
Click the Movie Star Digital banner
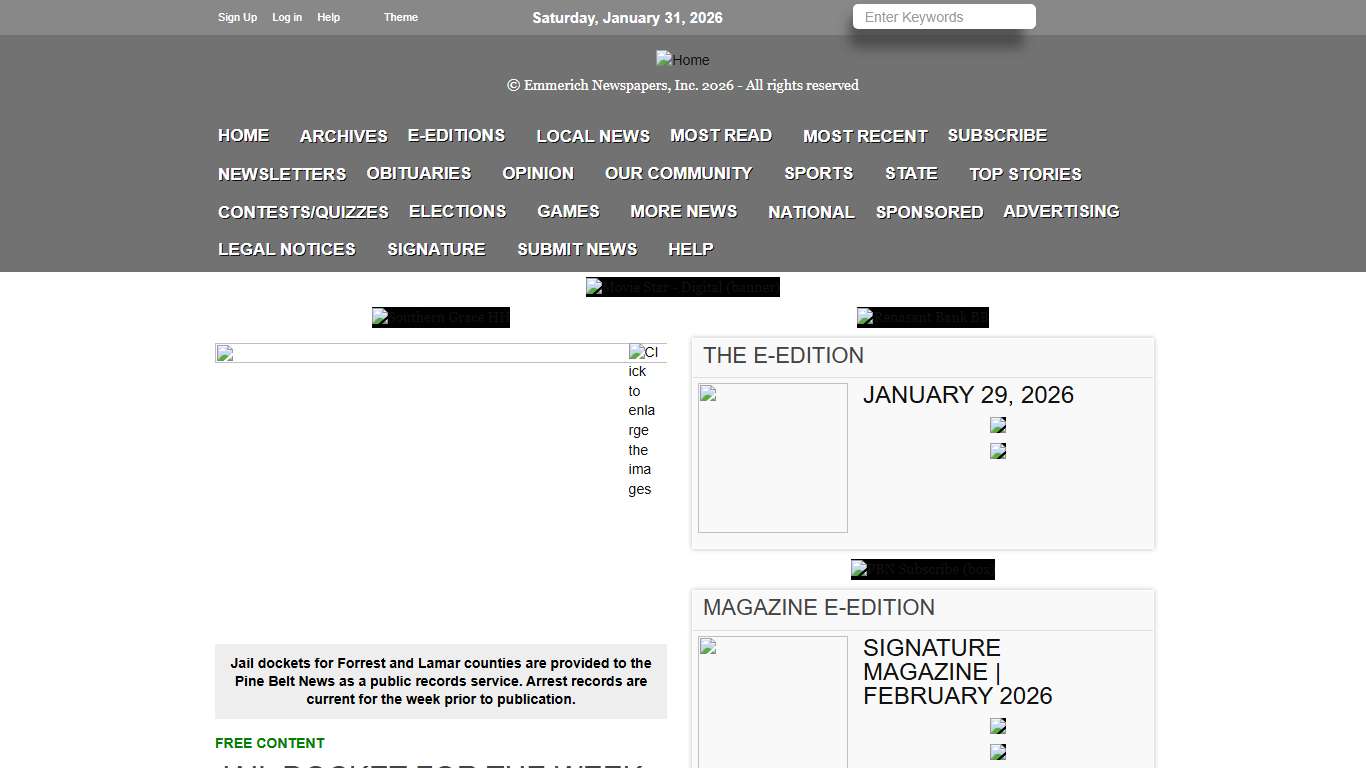click(x=683, y=287)
